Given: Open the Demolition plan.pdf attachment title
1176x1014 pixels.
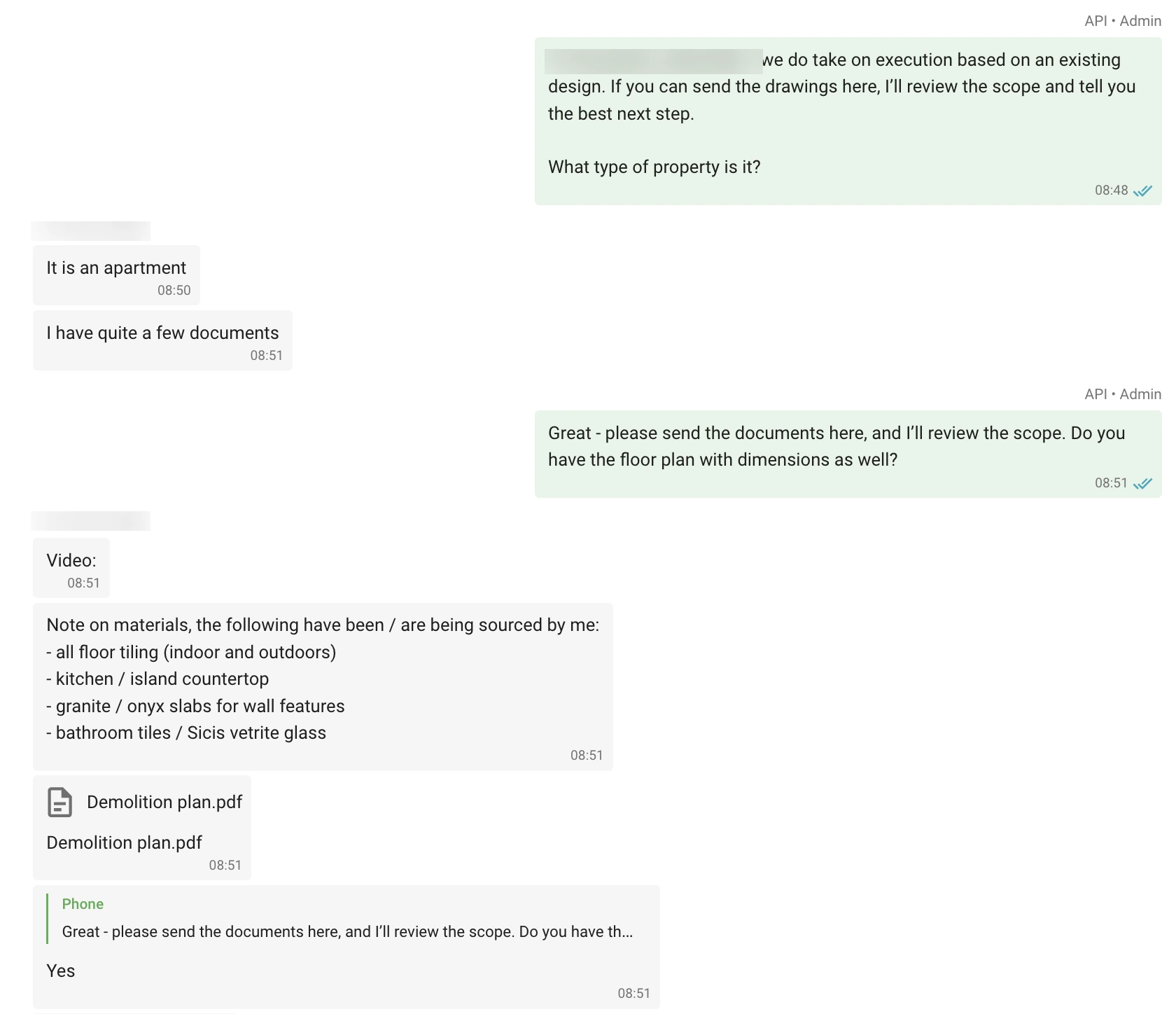Looking at the screenshot, I should (x=164, y=802).
